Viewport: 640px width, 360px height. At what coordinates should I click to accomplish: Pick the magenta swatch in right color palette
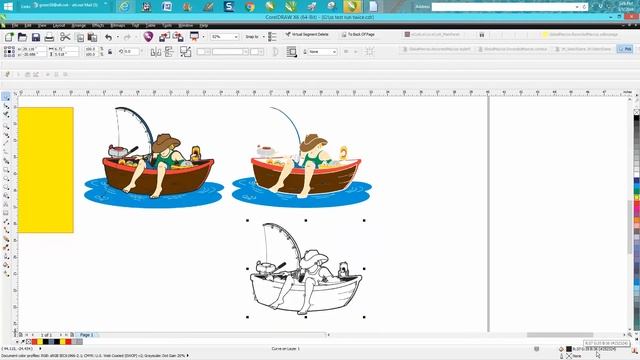(636, 209)
